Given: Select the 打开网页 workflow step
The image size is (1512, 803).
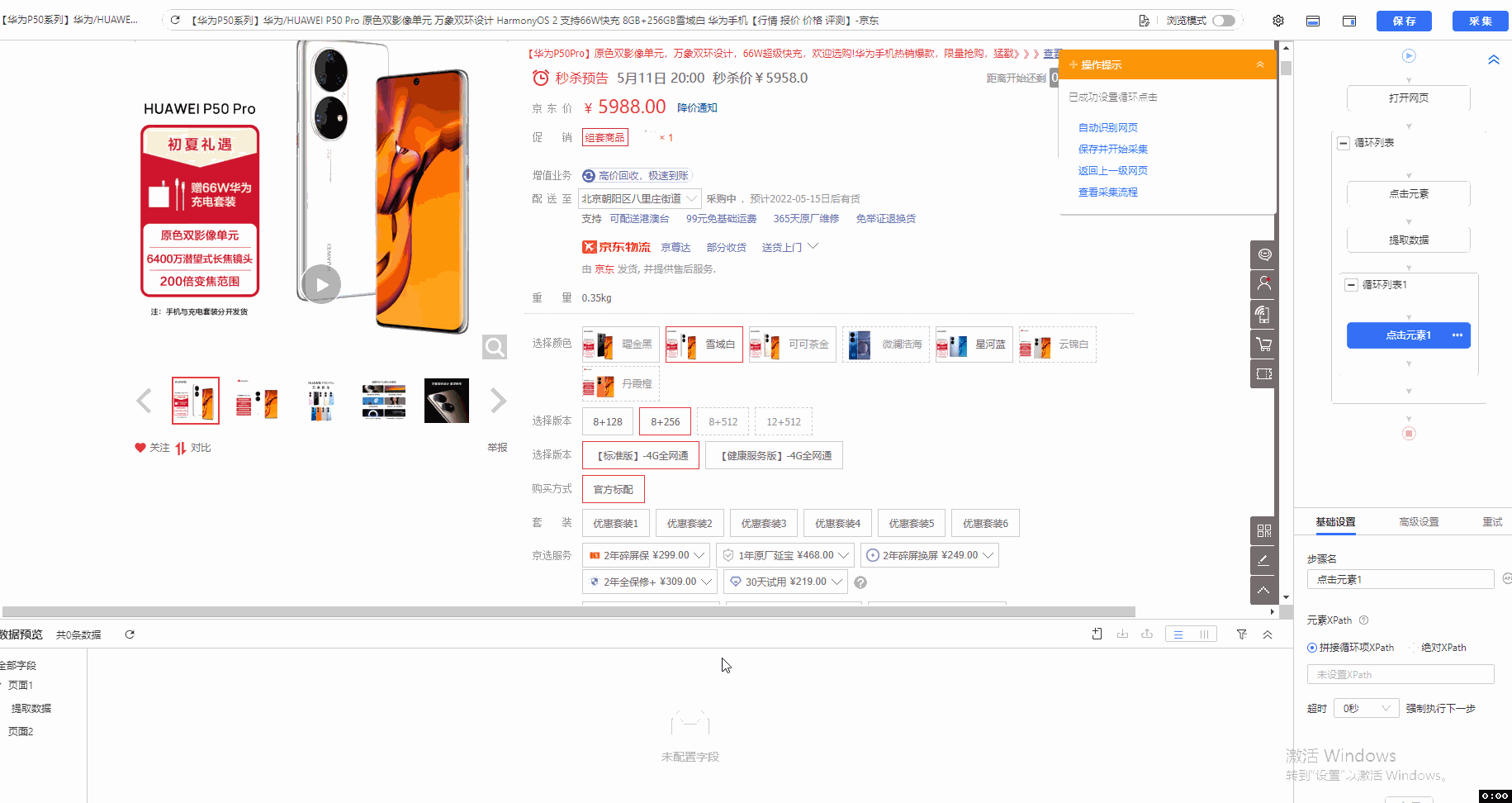Looking at the screenshot, I should pos(1409,97).
